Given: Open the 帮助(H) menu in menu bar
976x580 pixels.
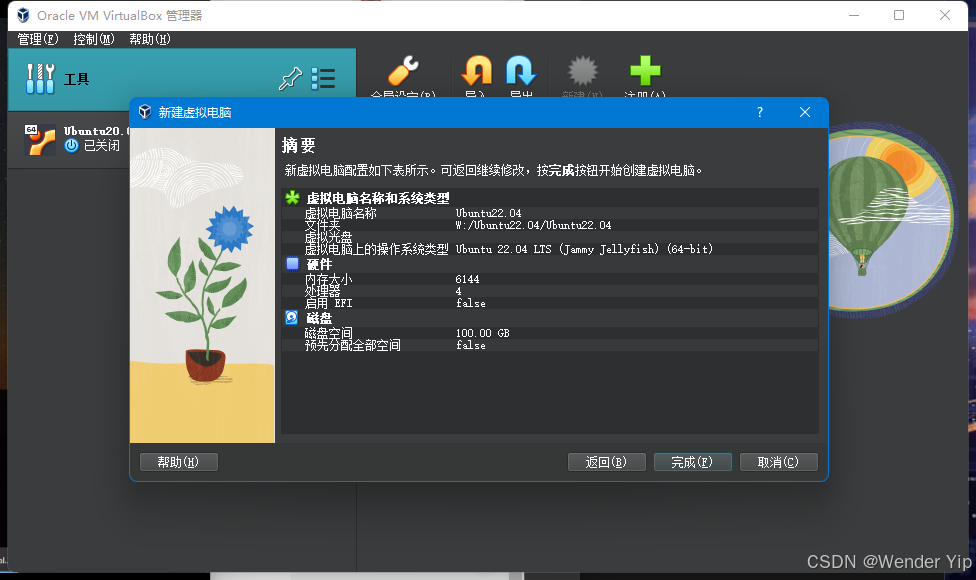Looking at the screenshot, I should click(150, 39).
